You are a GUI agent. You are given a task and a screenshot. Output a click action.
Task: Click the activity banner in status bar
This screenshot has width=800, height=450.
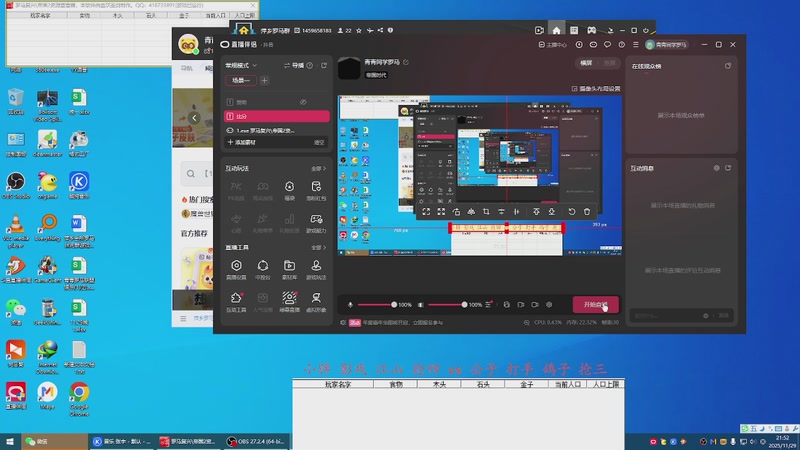(x=396, y=322)
